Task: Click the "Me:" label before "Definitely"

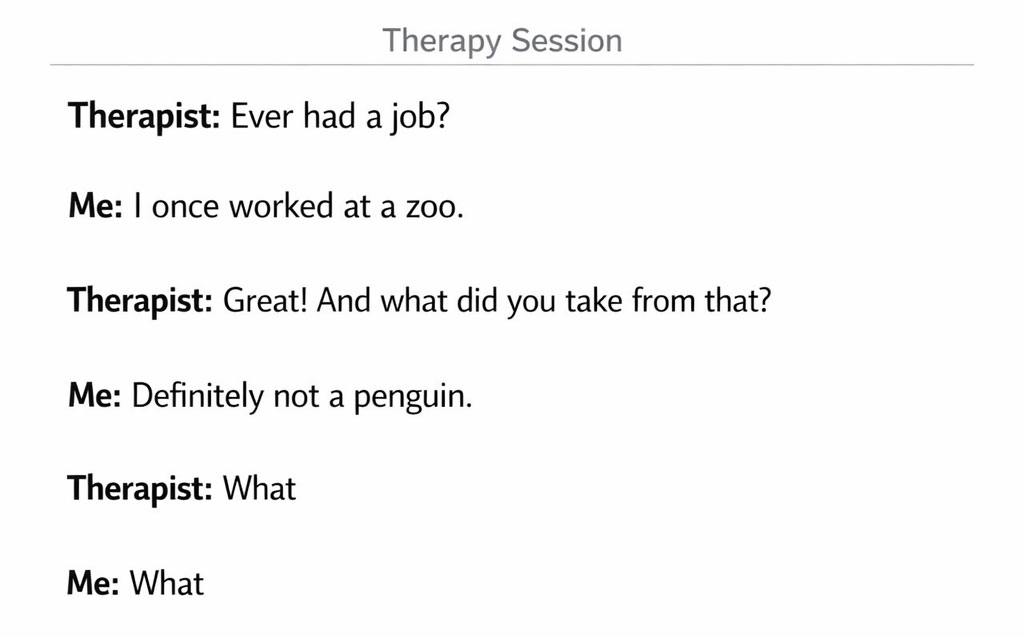Action: pyautogui.click(x=95, y=396)
